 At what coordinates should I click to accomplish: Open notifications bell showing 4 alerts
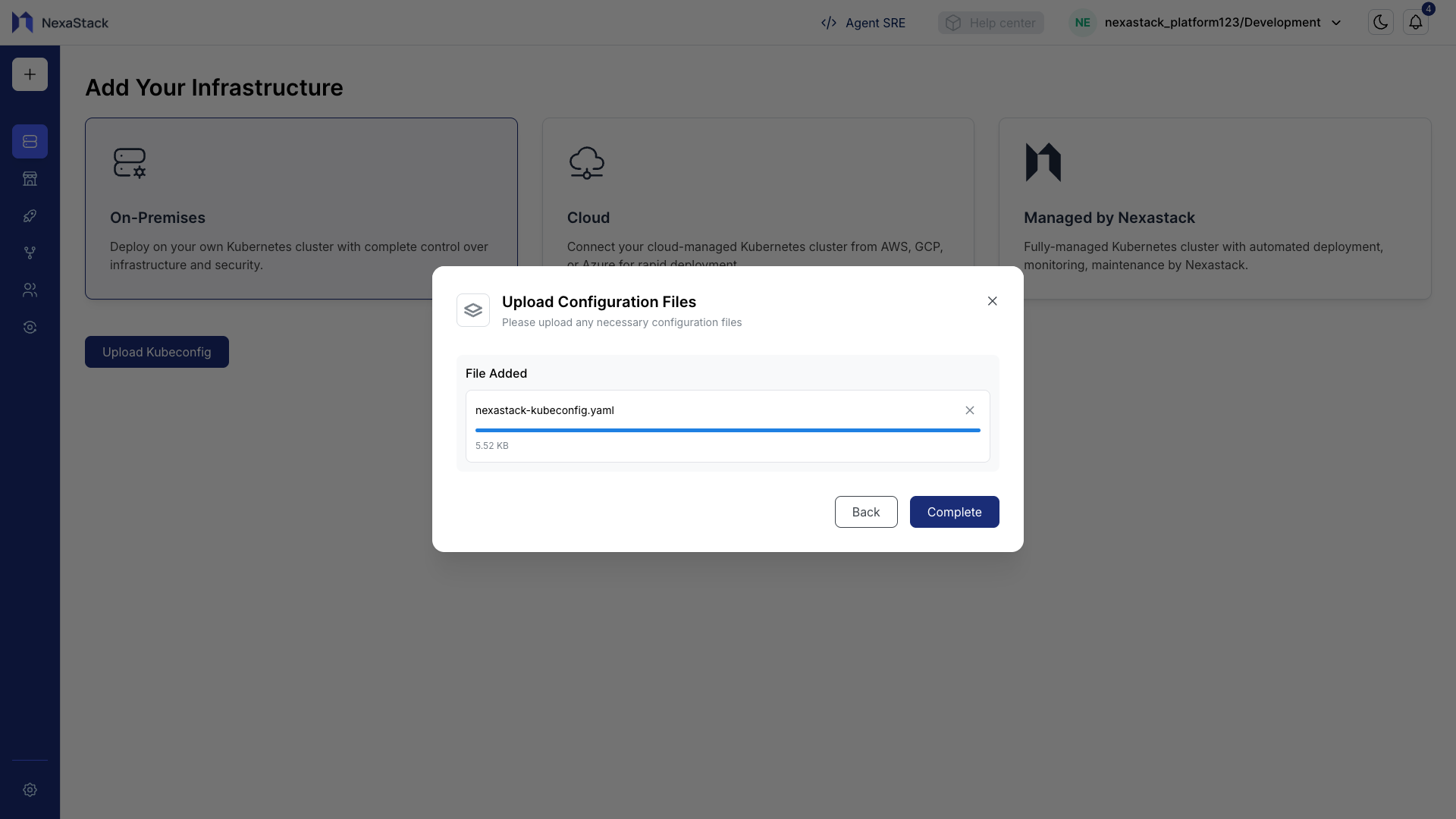[1416, 22]
